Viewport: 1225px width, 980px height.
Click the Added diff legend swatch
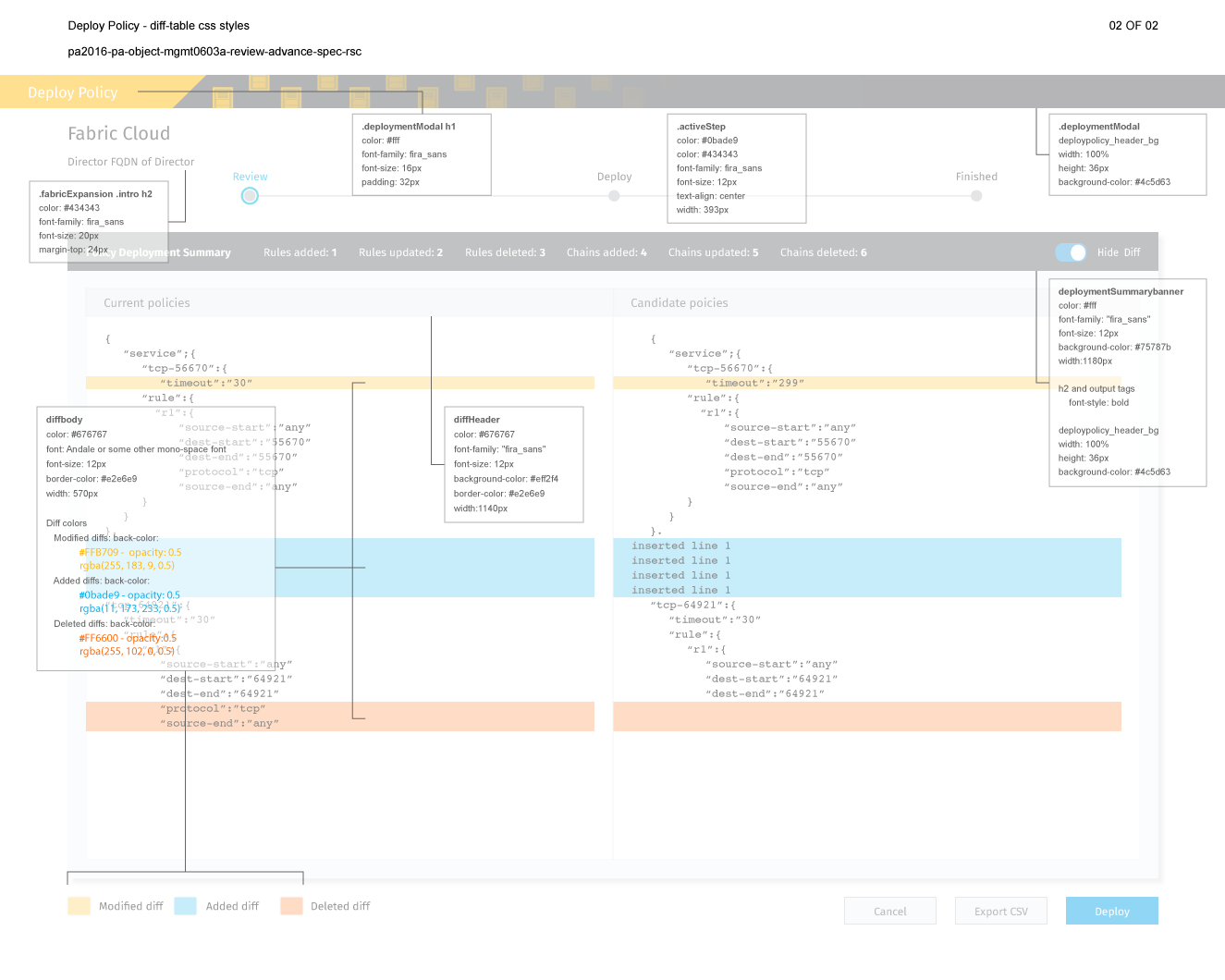click(185, 906)
